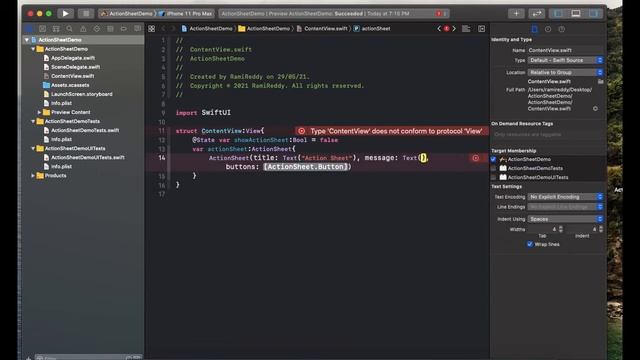This screenshot has height=360, width=640.
Task: Expand the Preview Content folder
Action: coord(40,112)
